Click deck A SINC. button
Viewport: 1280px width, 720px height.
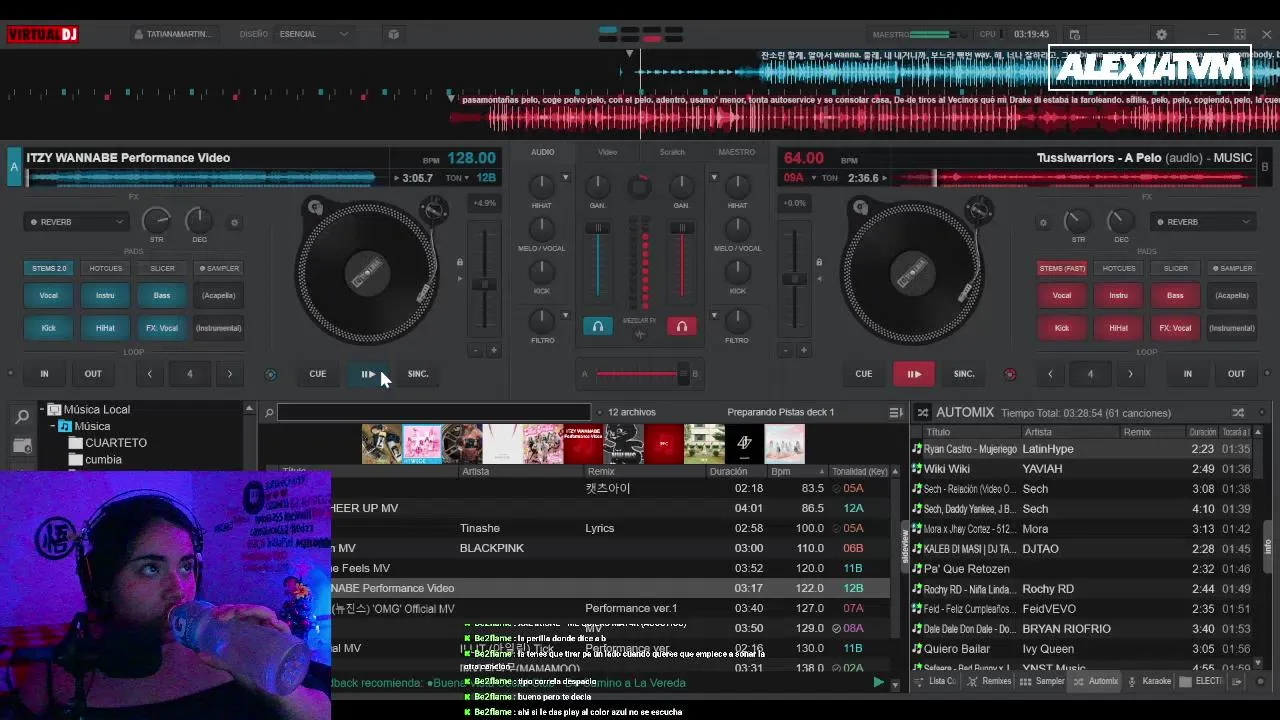coord(418,374)
